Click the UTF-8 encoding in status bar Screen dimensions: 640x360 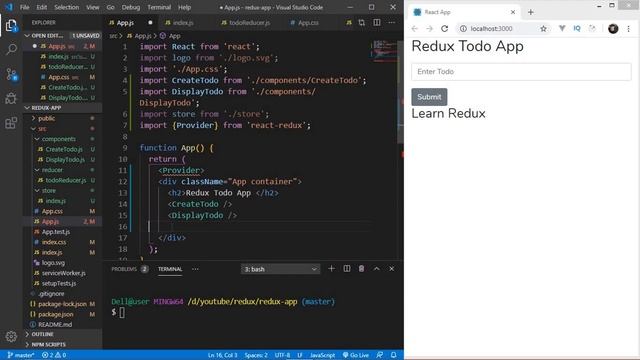coord(282,355)
